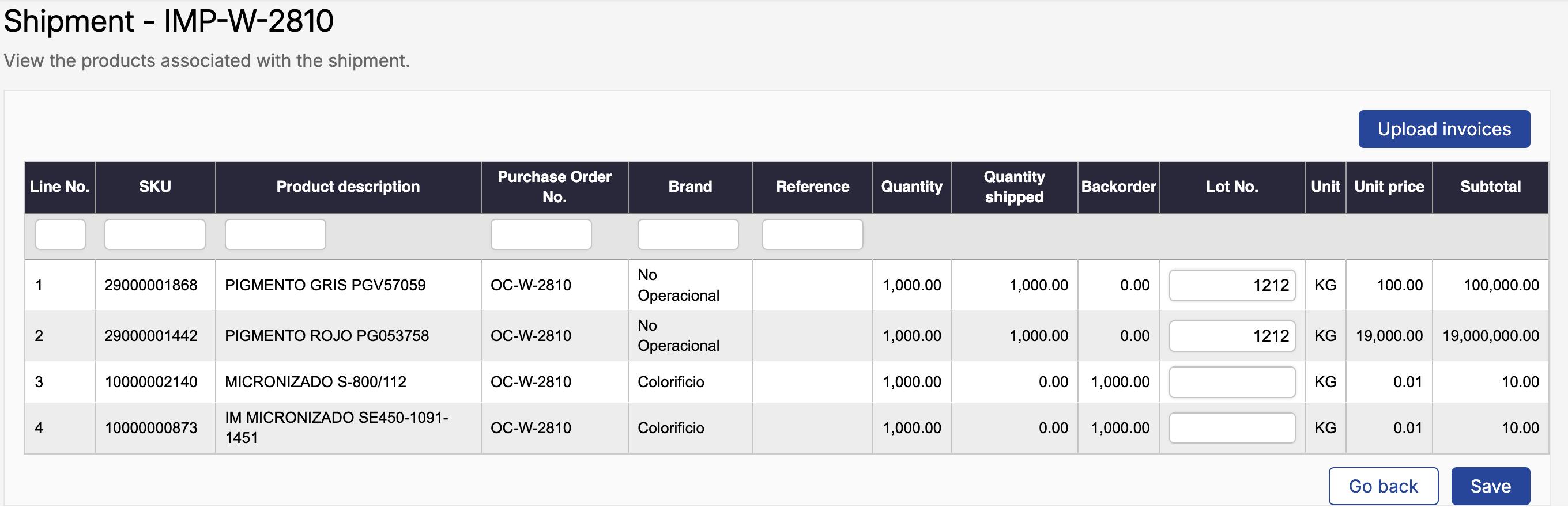Click the SKU filter input box
This screenshot has width=1568, height=515.
point(154,234)
